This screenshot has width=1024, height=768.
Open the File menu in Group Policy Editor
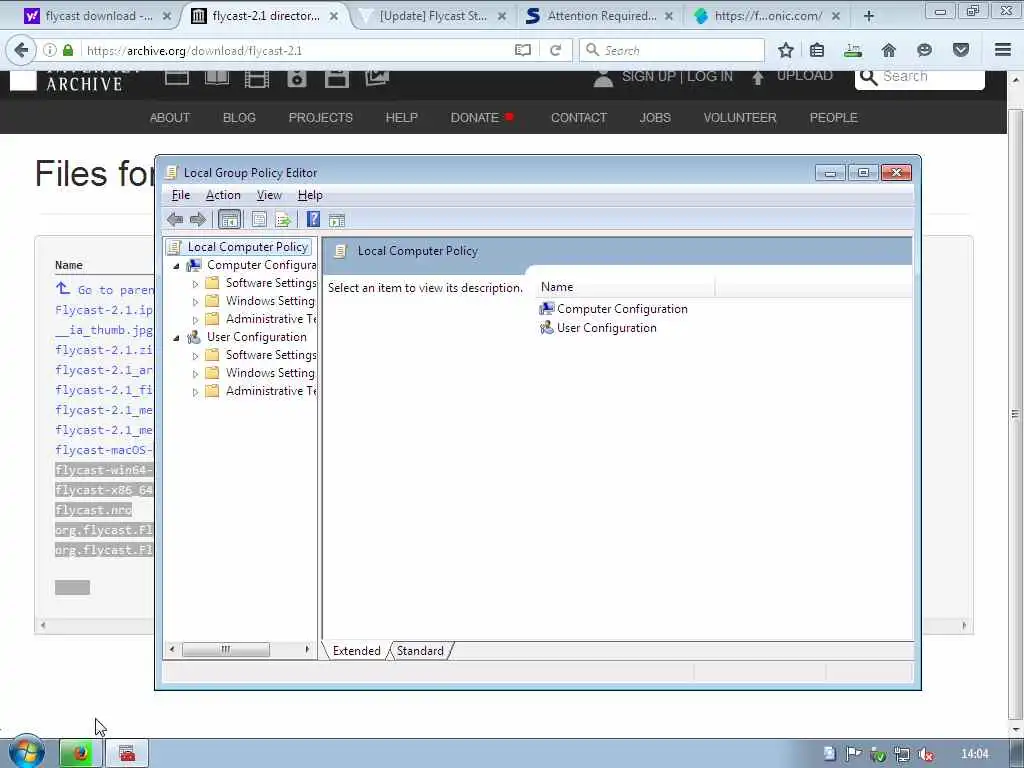181,195
